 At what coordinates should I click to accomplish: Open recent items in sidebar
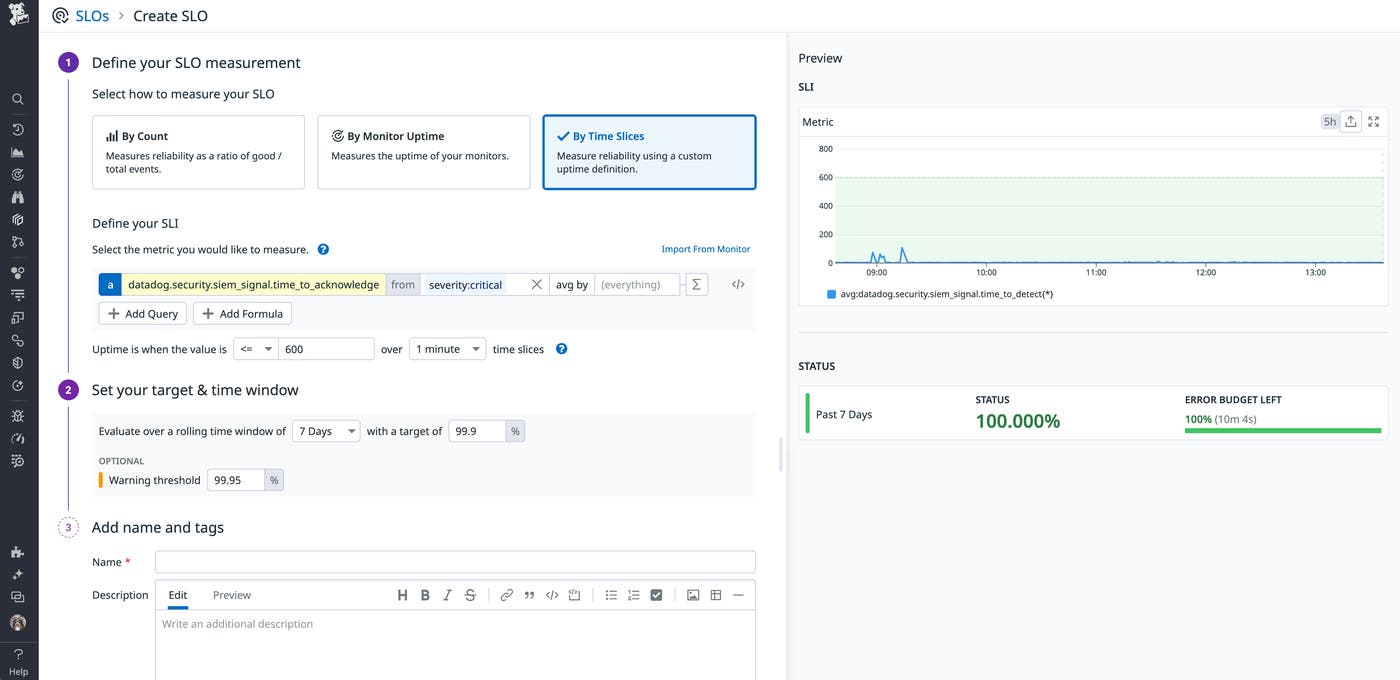(18, 129)
